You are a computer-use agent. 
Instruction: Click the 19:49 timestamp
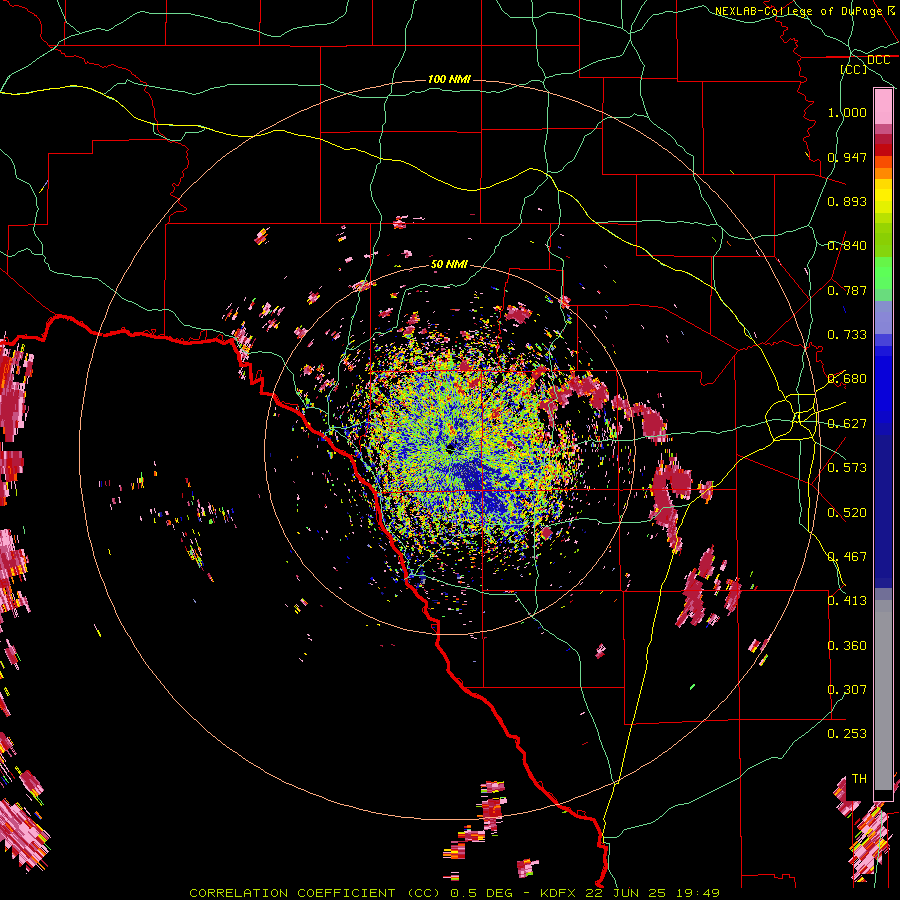696,893
